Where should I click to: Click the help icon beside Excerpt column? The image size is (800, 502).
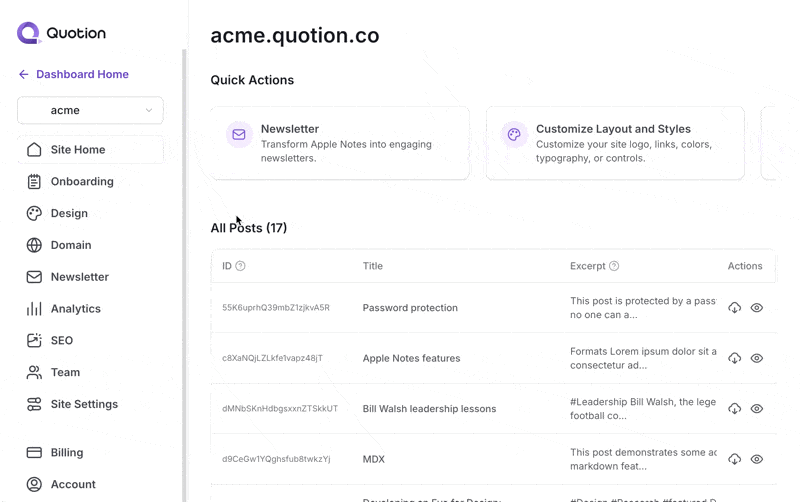pyautogui.click(x=614, y=266)
